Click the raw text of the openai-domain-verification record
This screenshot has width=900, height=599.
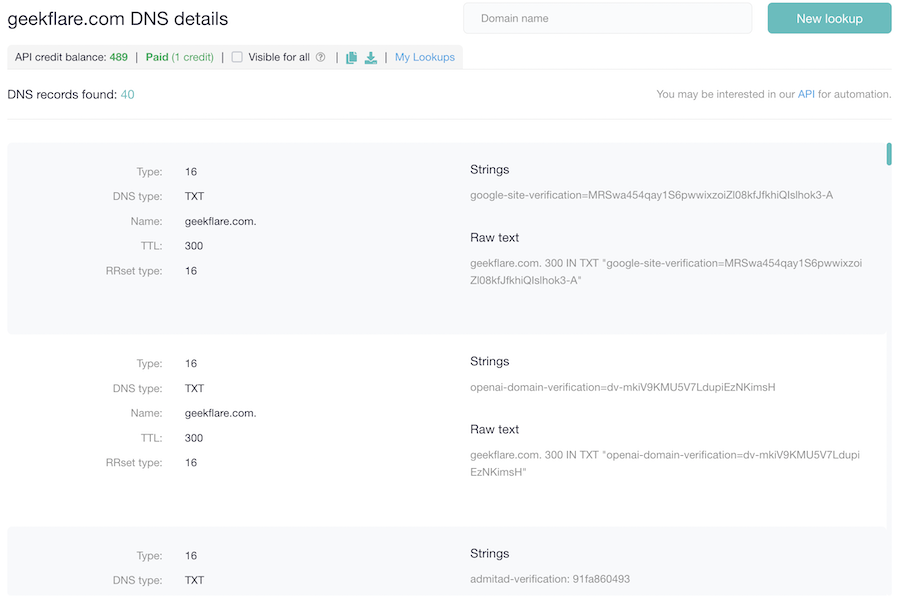(665, 464)
